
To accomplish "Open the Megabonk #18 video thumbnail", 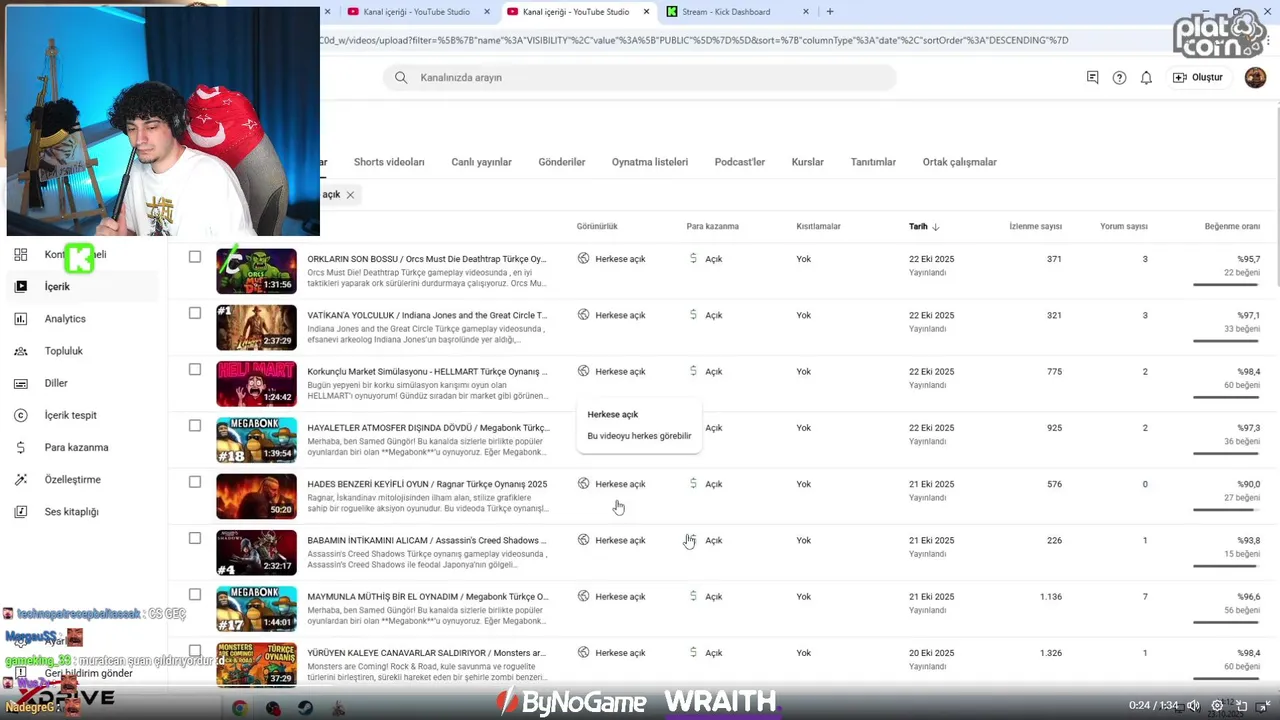I will point(257,440).
